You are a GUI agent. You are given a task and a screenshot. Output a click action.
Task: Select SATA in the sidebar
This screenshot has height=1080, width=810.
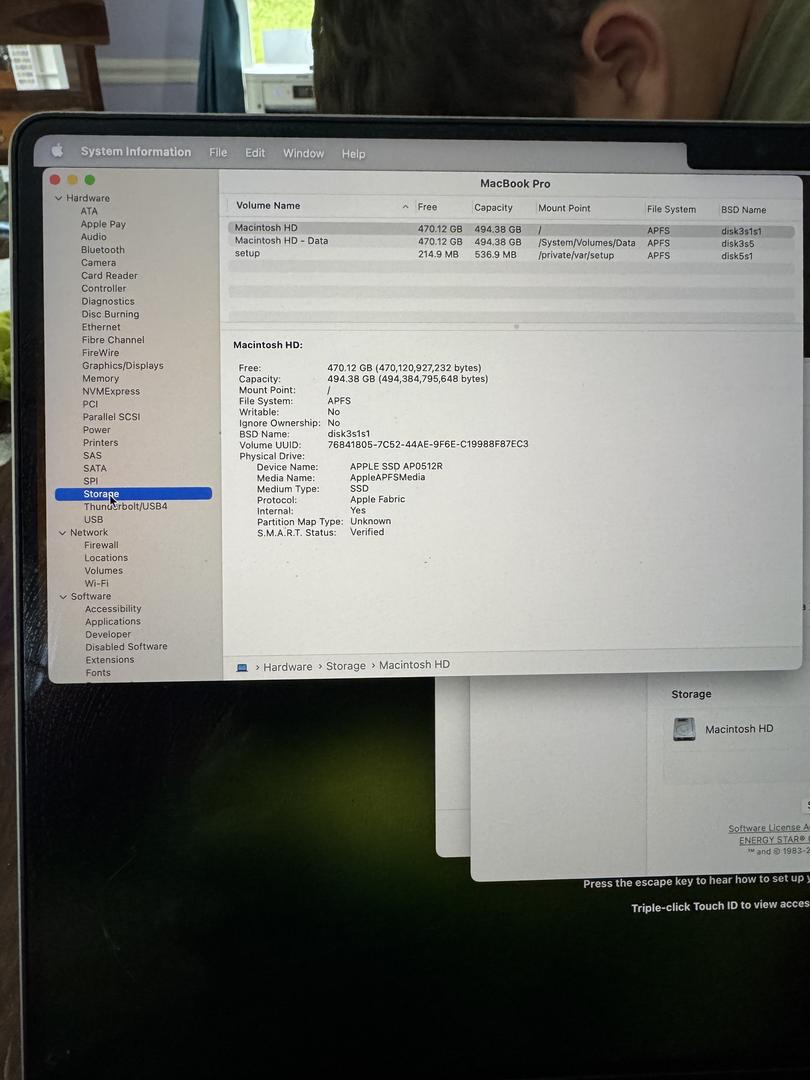point(95,468)
